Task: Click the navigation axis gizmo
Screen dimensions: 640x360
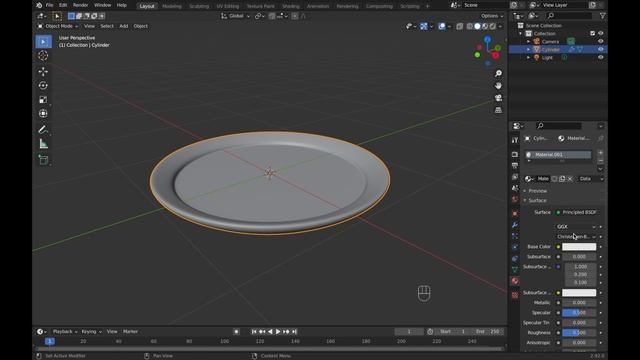Action: coord(487,51)
